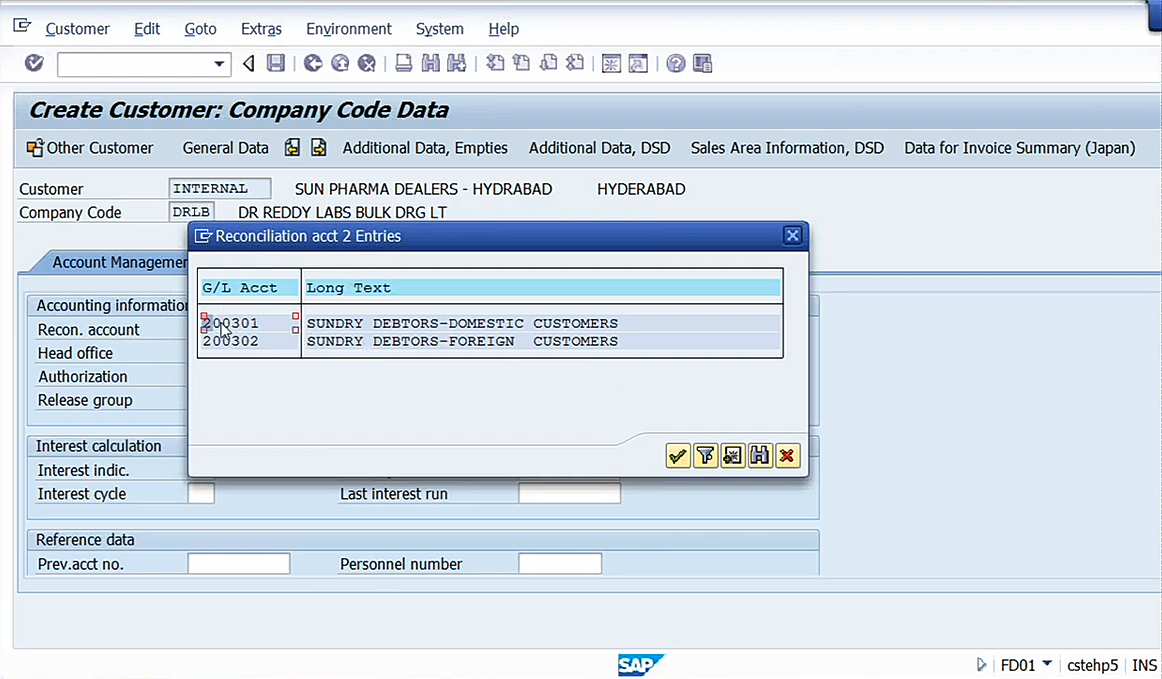Viewport: 1162px width, 679px height.
Task: Go to Previous Page icon
Action: (x=522, y=64)
